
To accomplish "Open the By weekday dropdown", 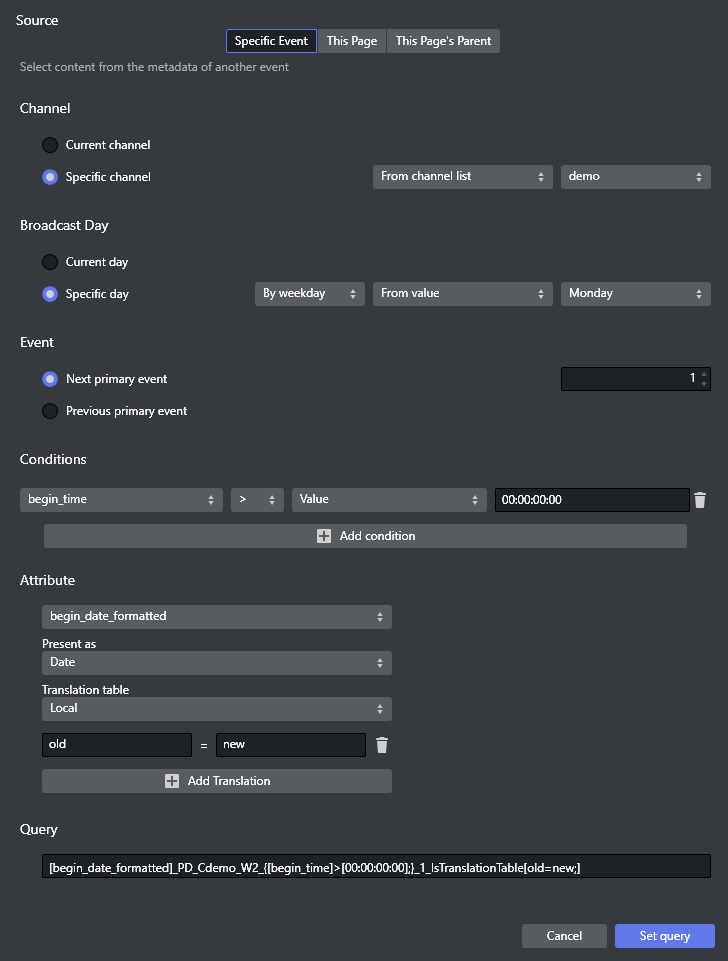I will point(309,294).
